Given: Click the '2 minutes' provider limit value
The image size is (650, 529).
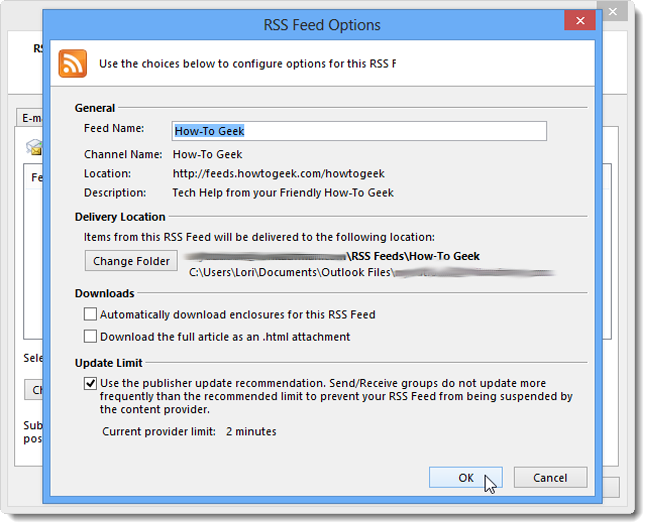Looking at the screenshot, I should point(251,432).
